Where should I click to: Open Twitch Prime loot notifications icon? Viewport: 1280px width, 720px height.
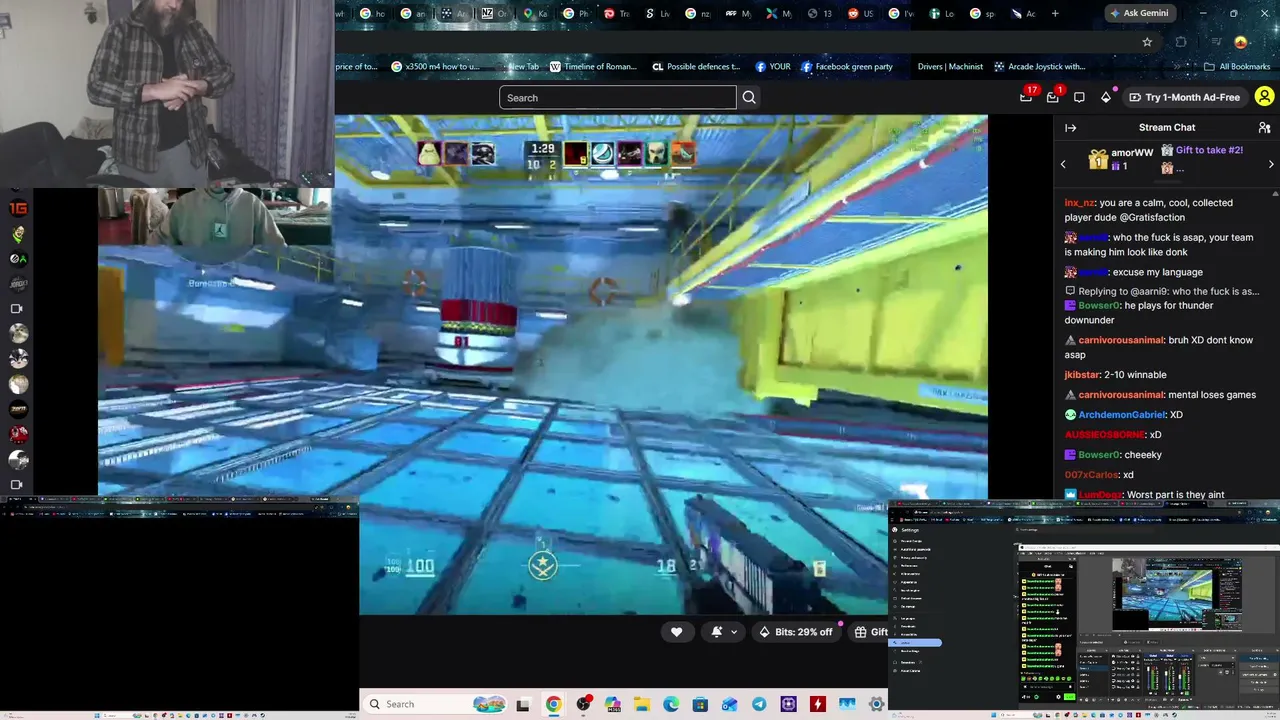coord(1026,97)
